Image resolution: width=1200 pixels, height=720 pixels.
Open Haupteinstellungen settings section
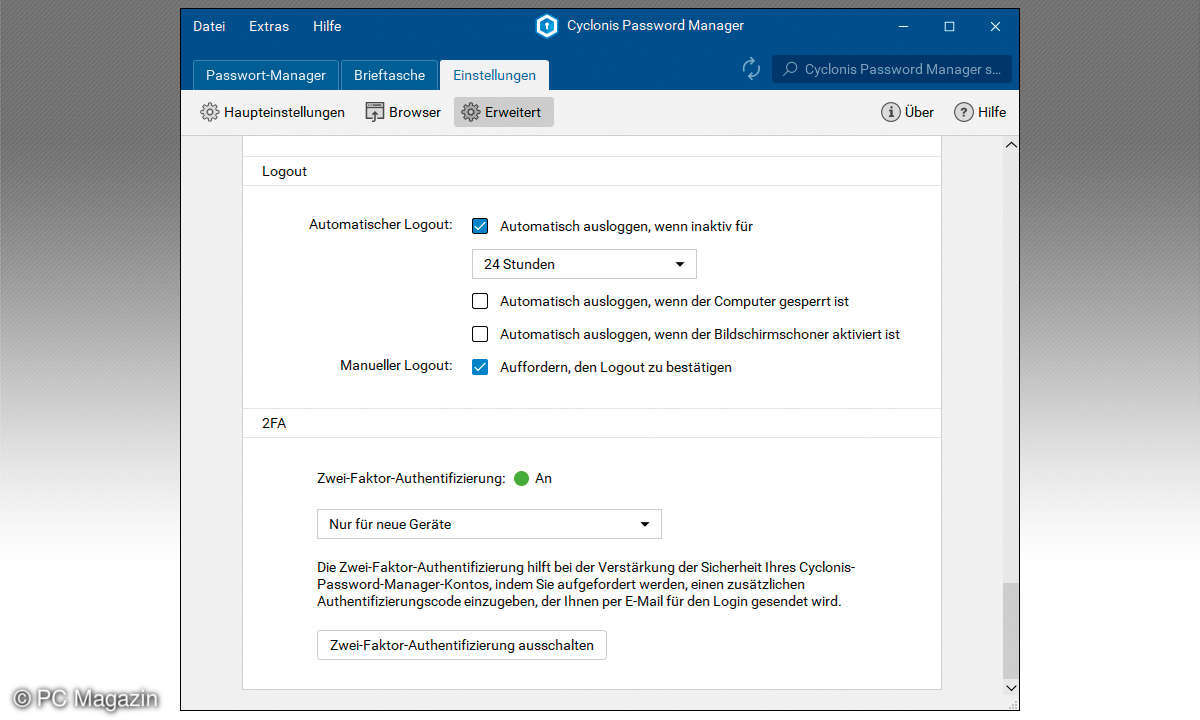273,112
